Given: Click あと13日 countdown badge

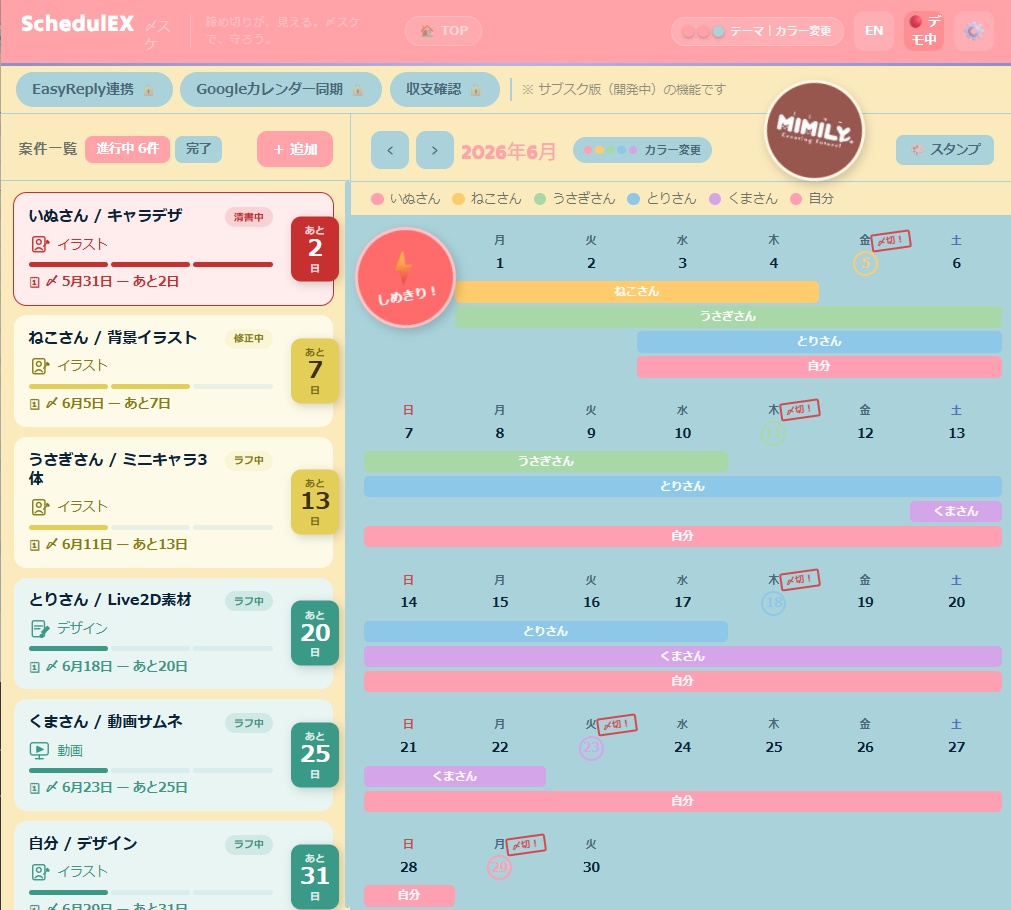Looking at the screenshot, I should (x=315, y=502).
